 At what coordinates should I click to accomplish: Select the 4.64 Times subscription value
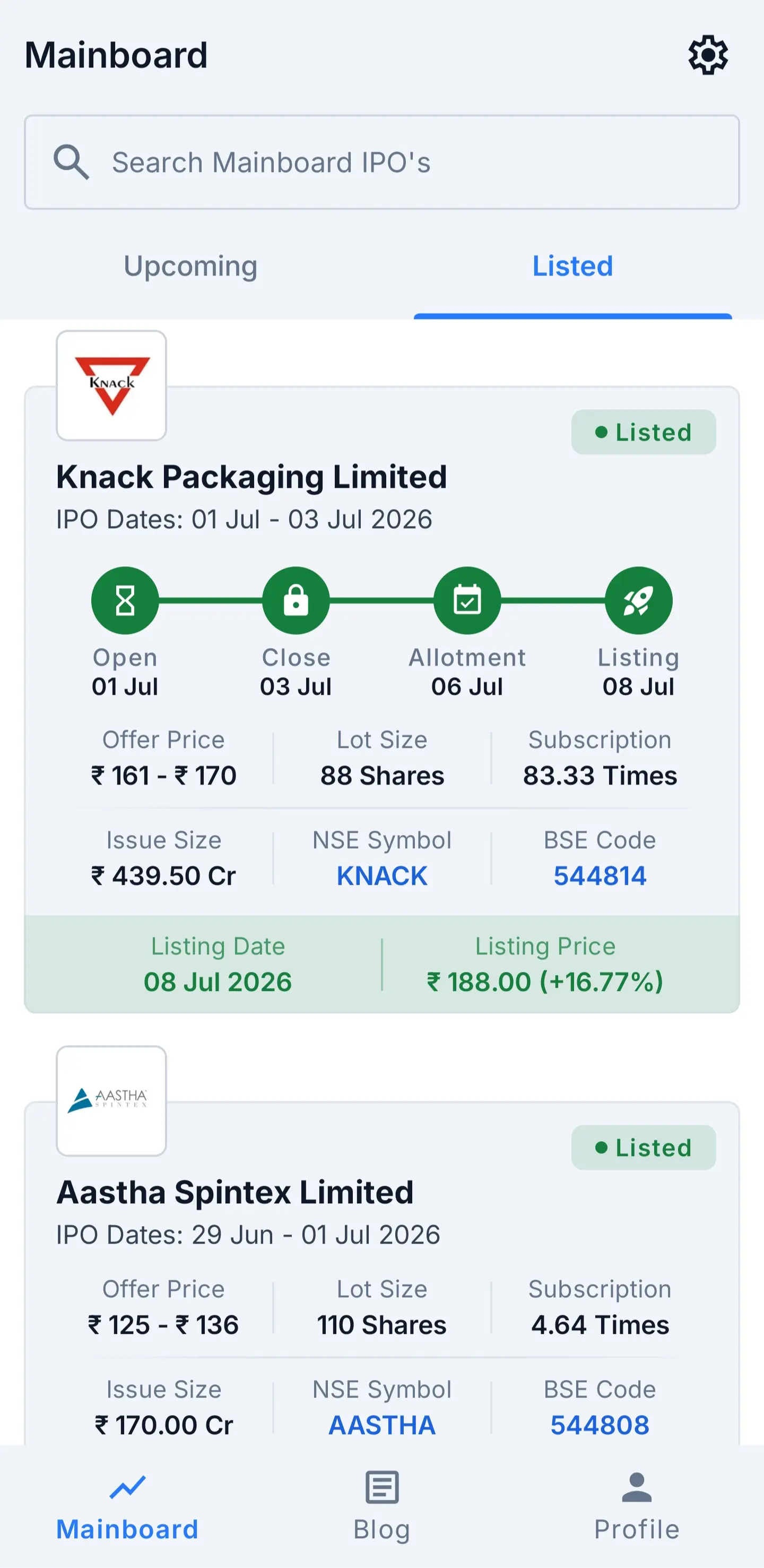600,1324
